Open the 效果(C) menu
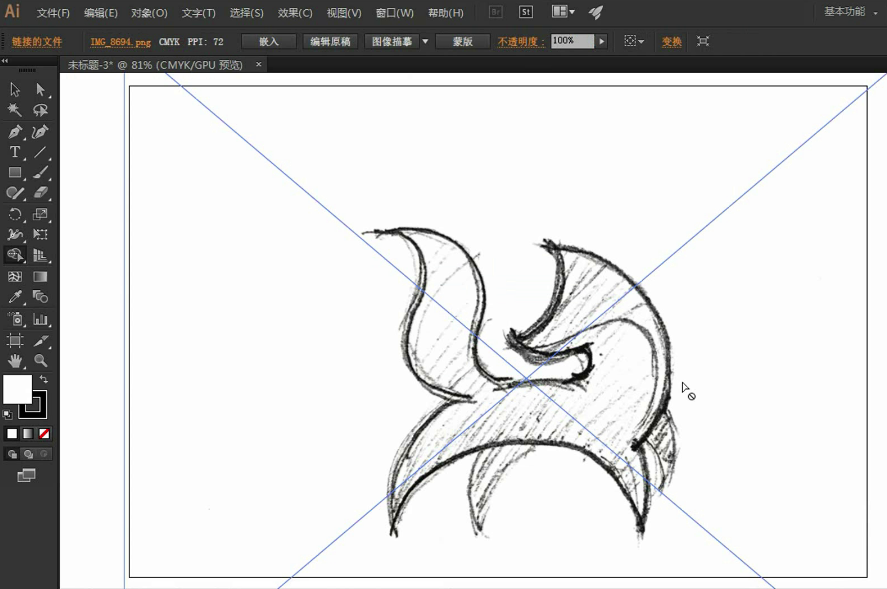 [x=295, y=12]
